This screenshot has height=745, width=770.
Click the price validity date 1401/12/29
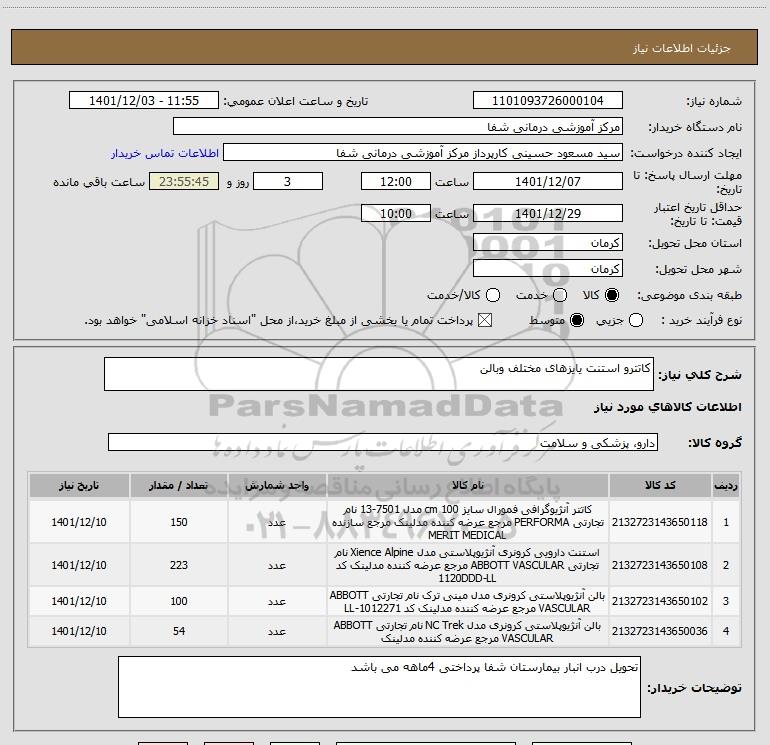[x=548, y=213]
